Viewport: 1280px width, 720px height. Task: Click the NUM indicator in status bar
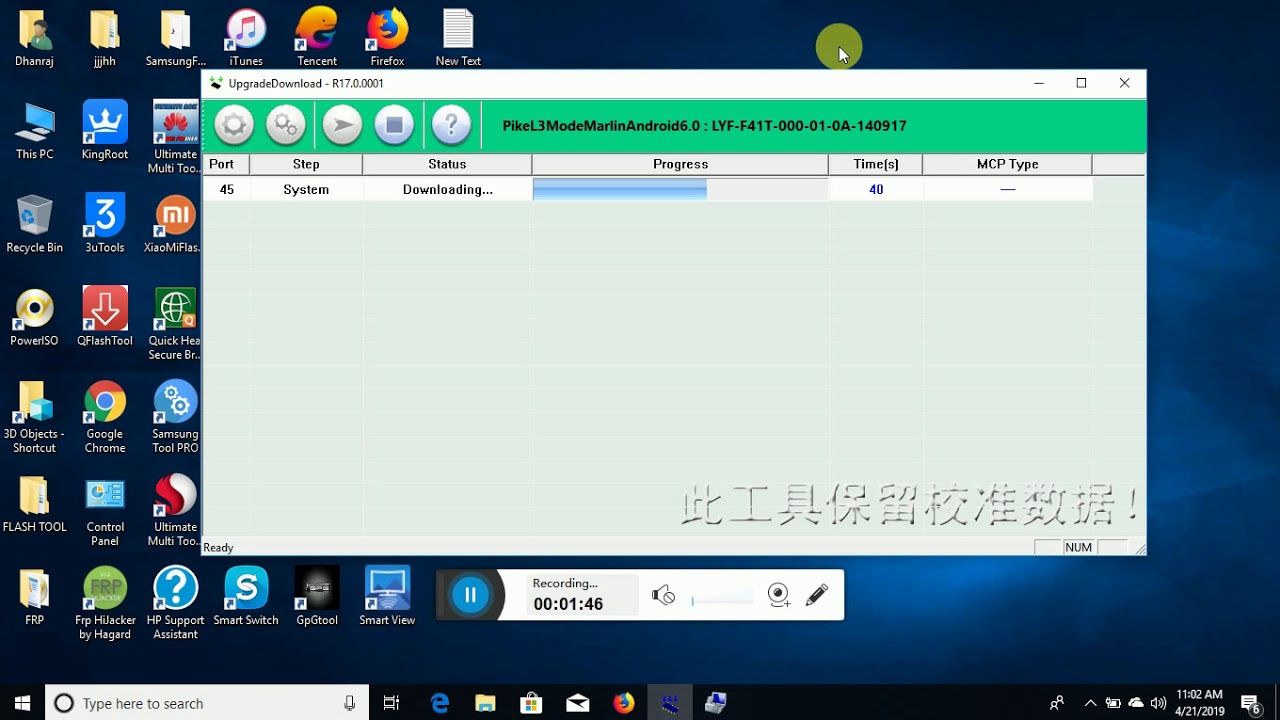click(1078, 548)
